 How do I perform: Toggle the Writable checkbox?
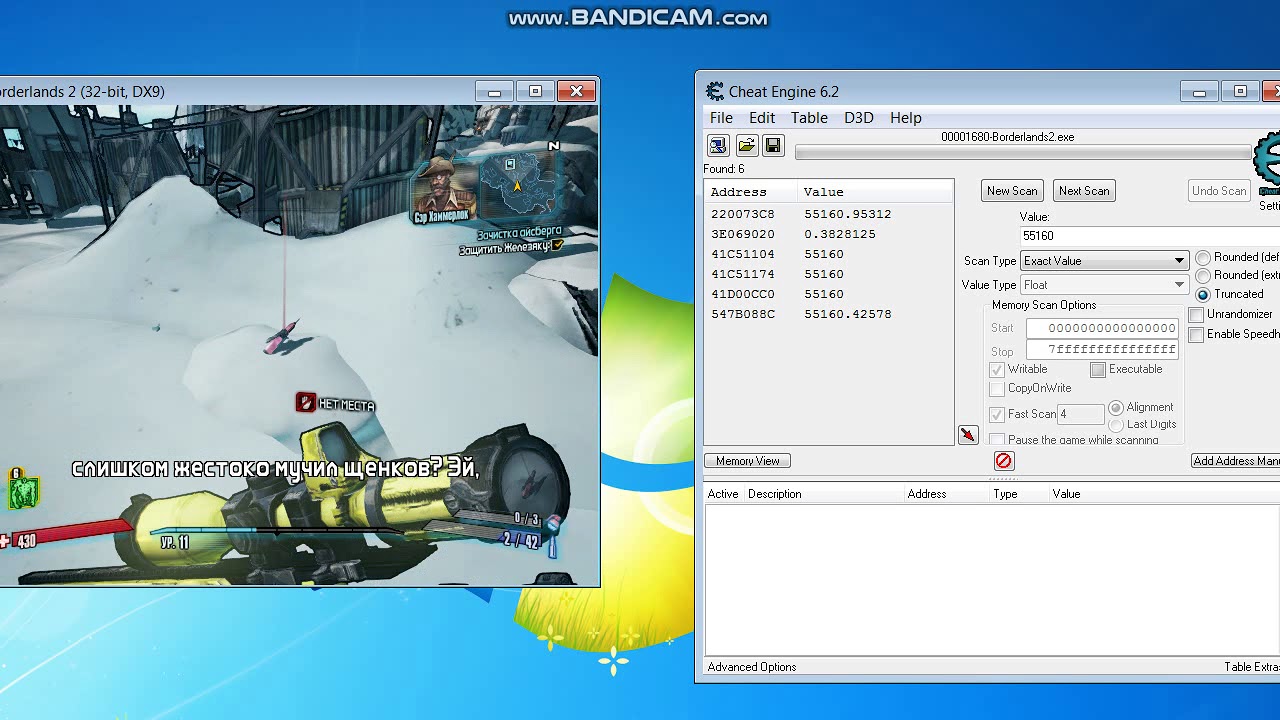997,370
